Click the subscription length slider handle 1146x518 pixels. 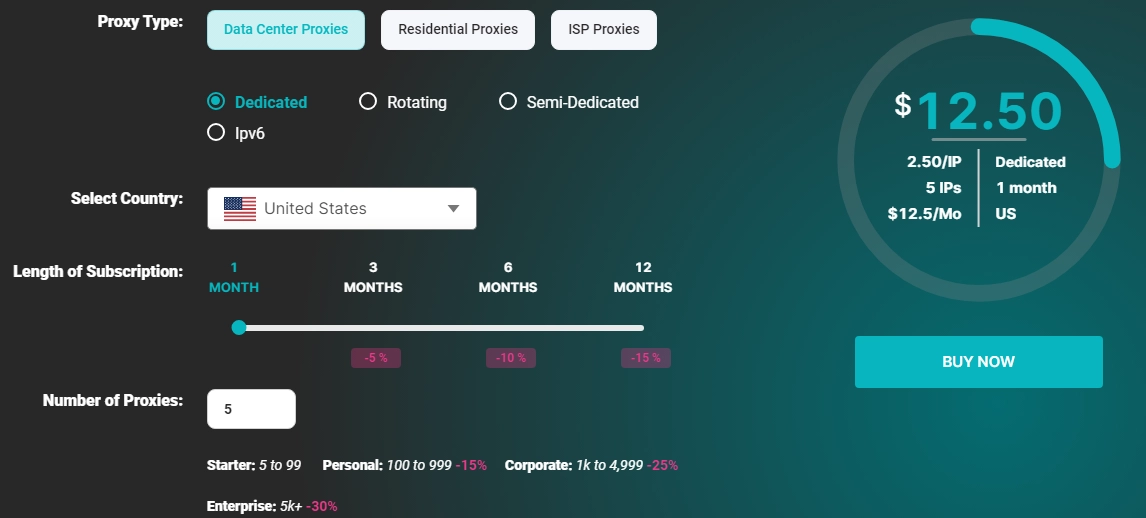pyautogui.click(x=239, y=327)
